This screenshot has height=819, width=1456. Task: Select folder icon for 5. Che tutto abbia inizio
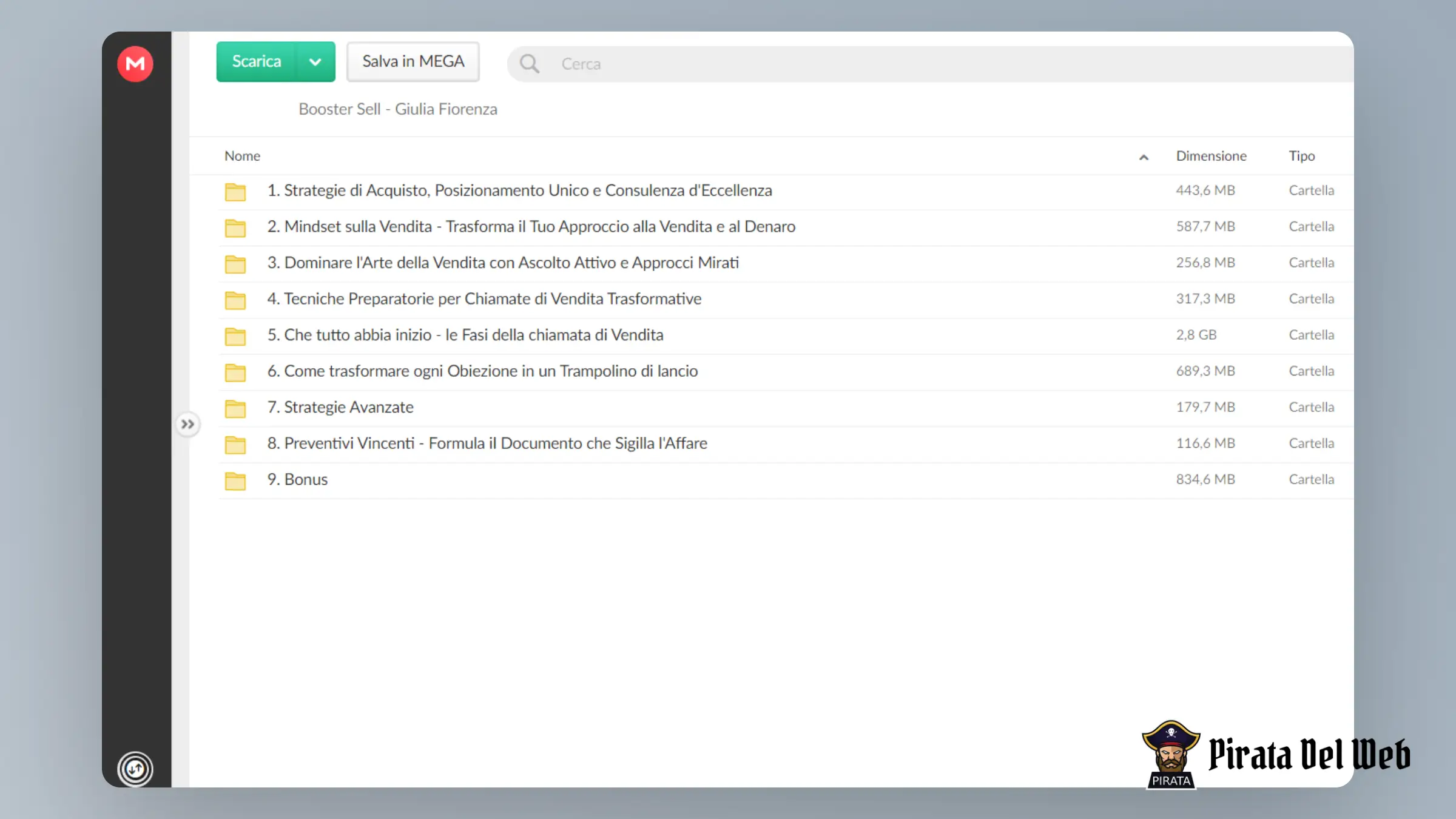coord(235,336)
